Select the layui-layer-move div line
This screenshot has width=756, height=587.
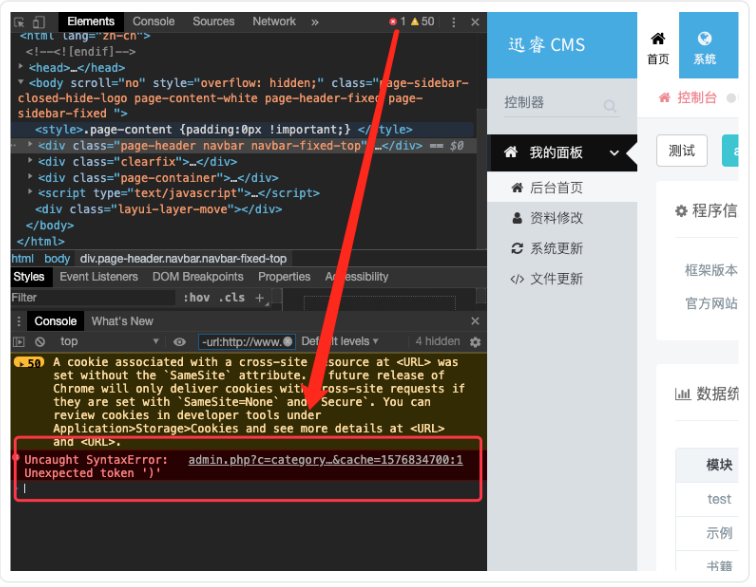click(159, 210)
